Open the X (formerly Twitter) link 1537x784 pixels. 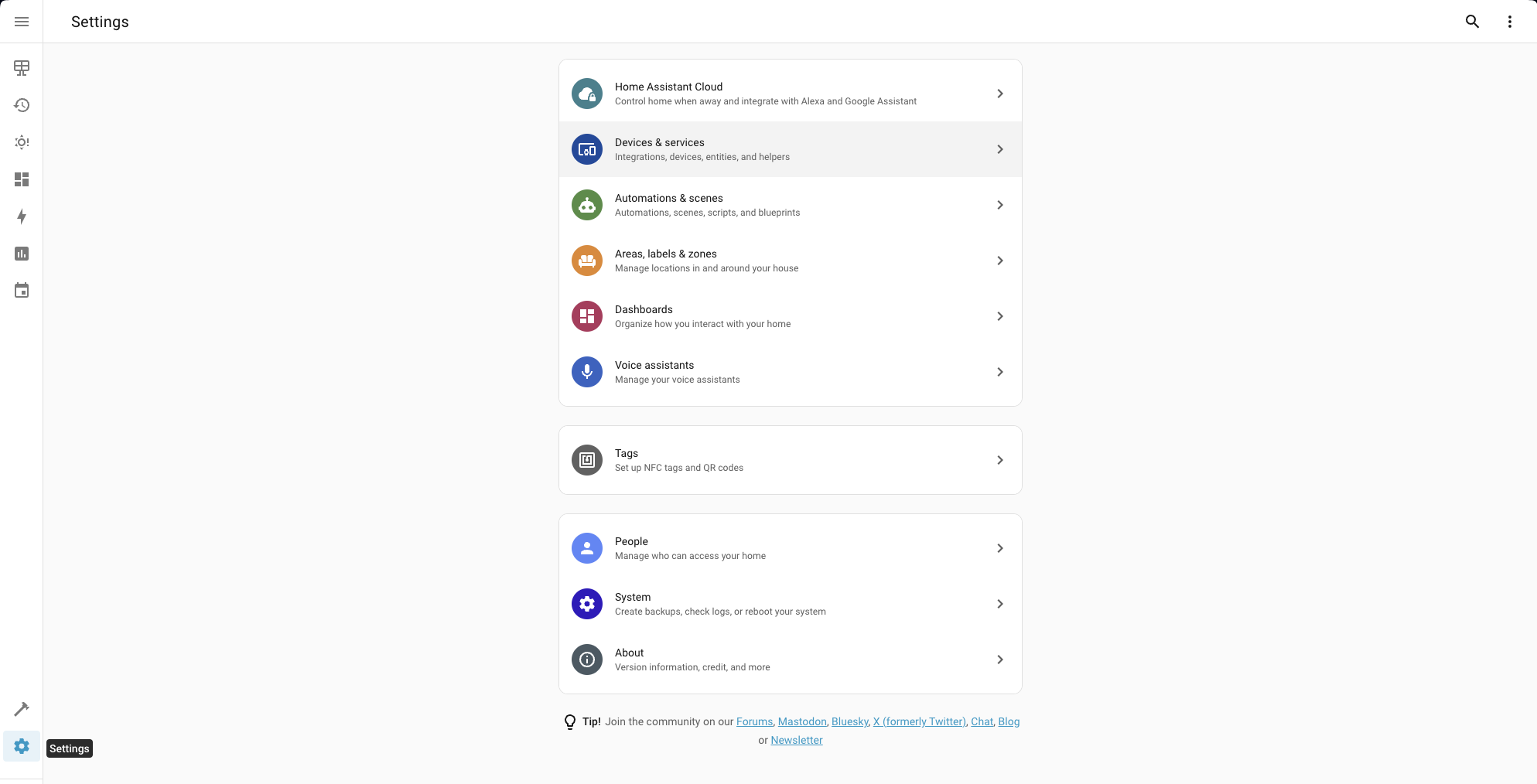point(919,721)
